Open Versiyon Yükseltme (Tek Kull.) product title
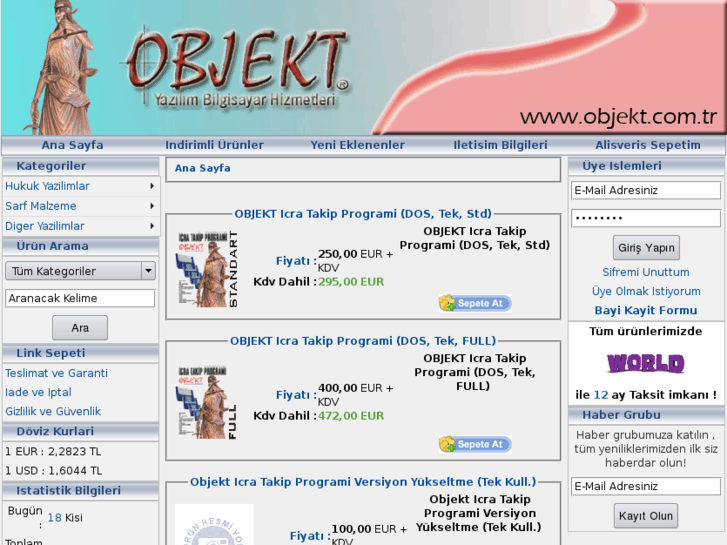 coord(363,482)
